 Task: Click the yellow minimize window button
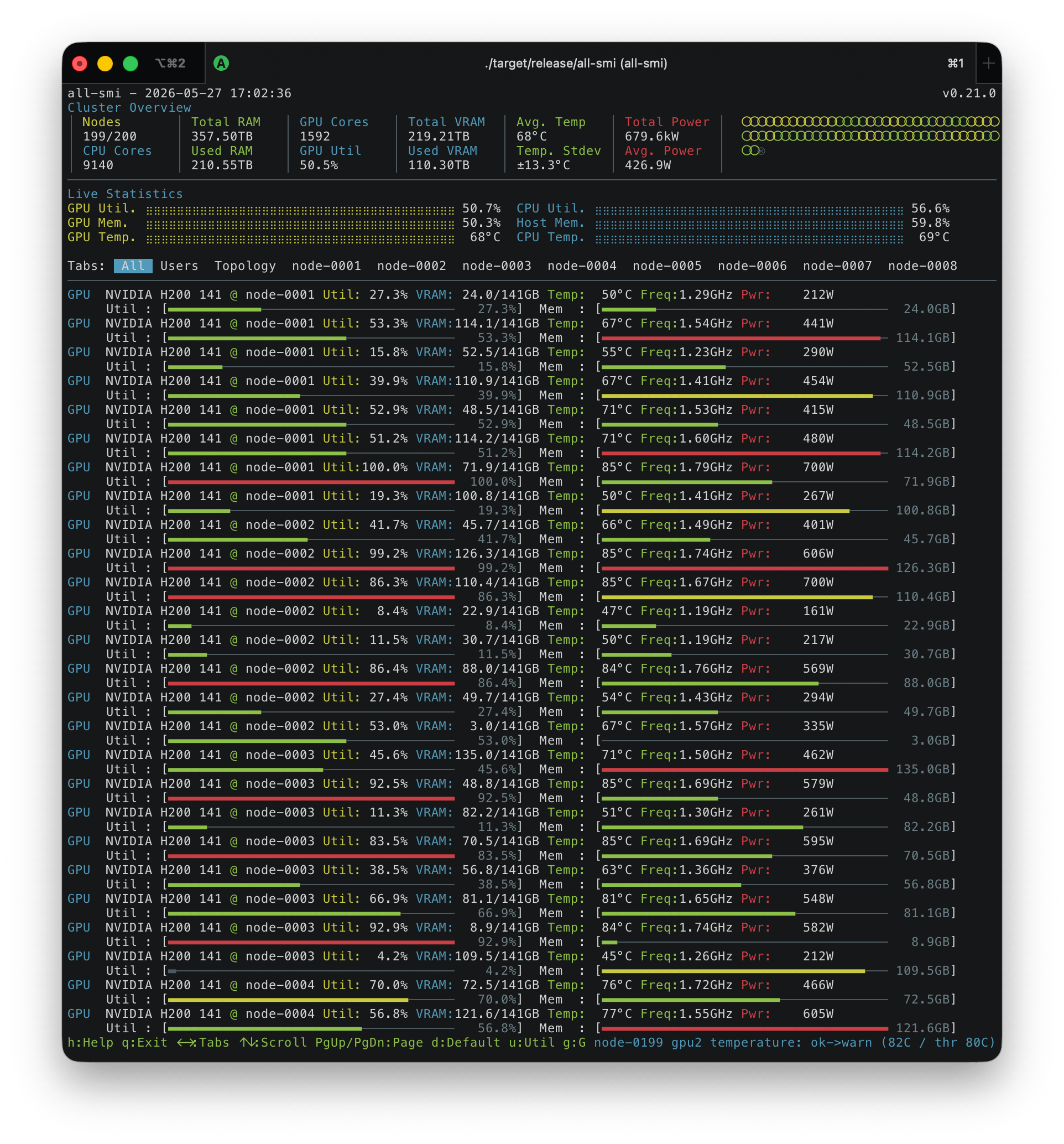pos(105,63)
